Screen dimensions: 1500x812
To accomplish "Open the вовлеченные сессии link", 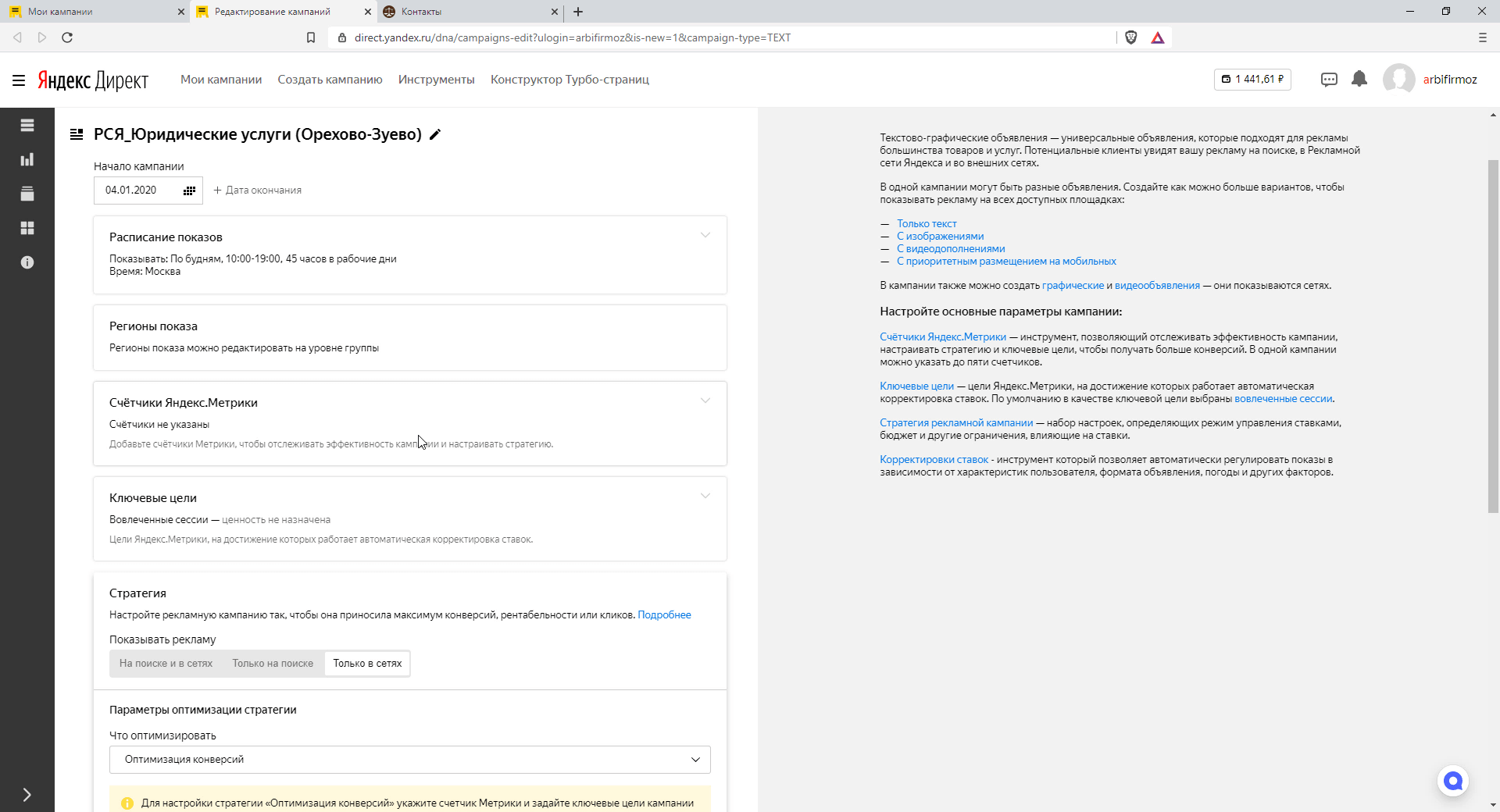I will pyautogui.click(x=1283, y=399).
